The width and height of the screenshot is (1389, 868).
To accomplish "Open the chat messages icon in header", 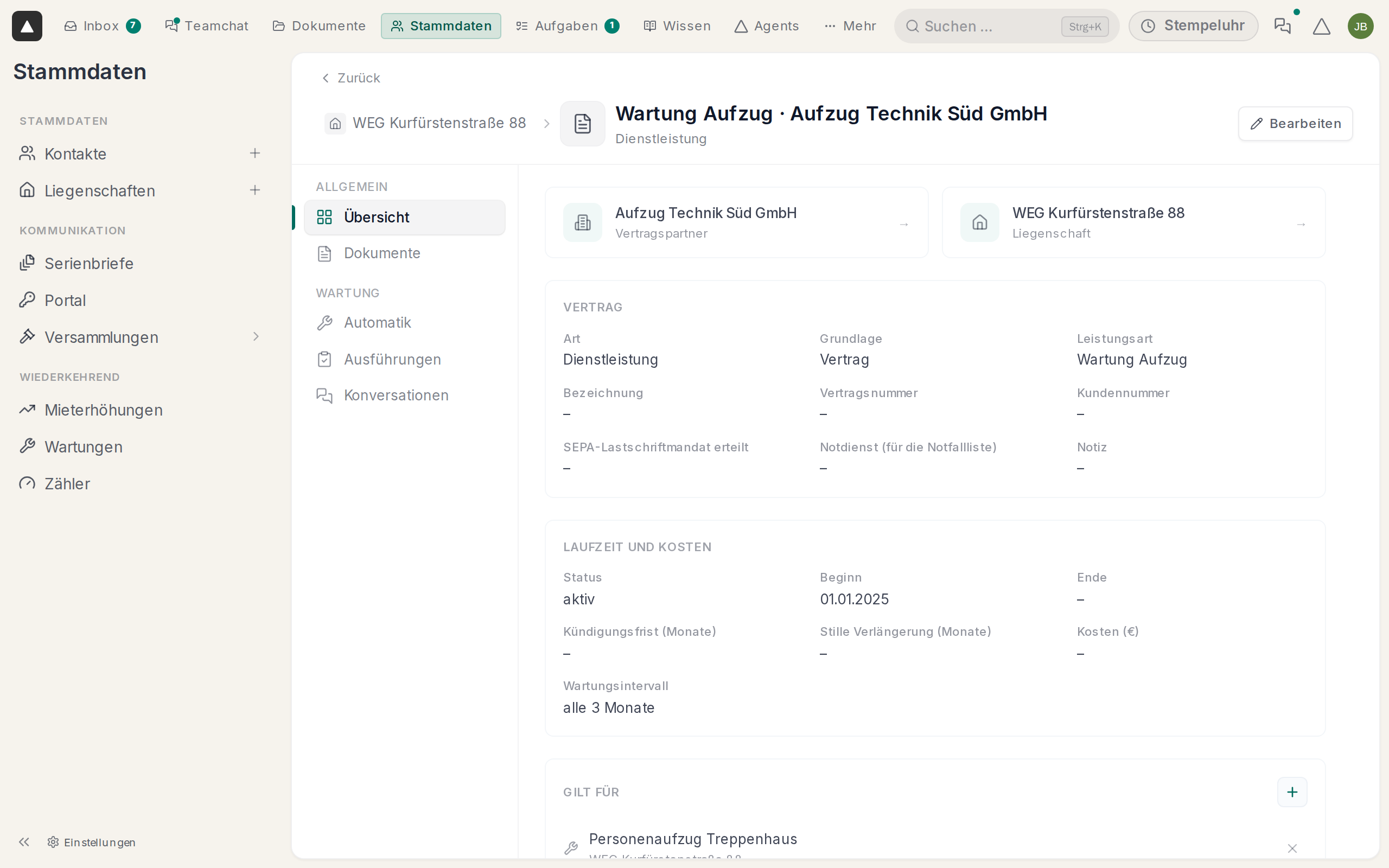I will (x=1282, y=26).
